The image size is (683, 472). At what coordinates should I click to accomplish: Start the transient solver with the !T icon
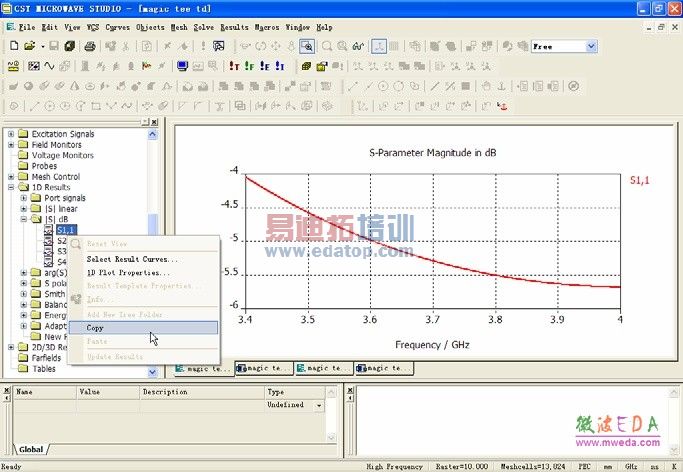tap(234, 66)
